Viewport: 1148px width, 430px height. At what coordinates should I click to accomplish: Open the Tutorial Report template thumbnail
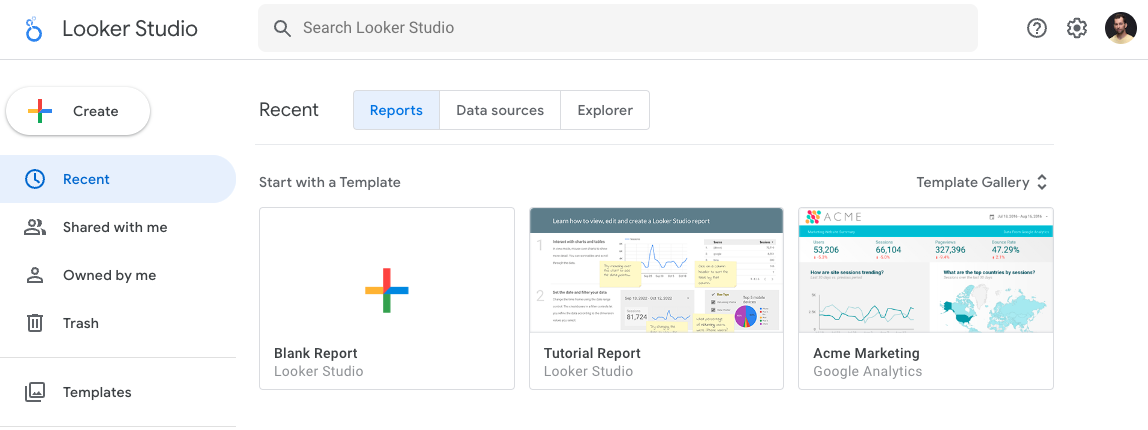(656, 270)
